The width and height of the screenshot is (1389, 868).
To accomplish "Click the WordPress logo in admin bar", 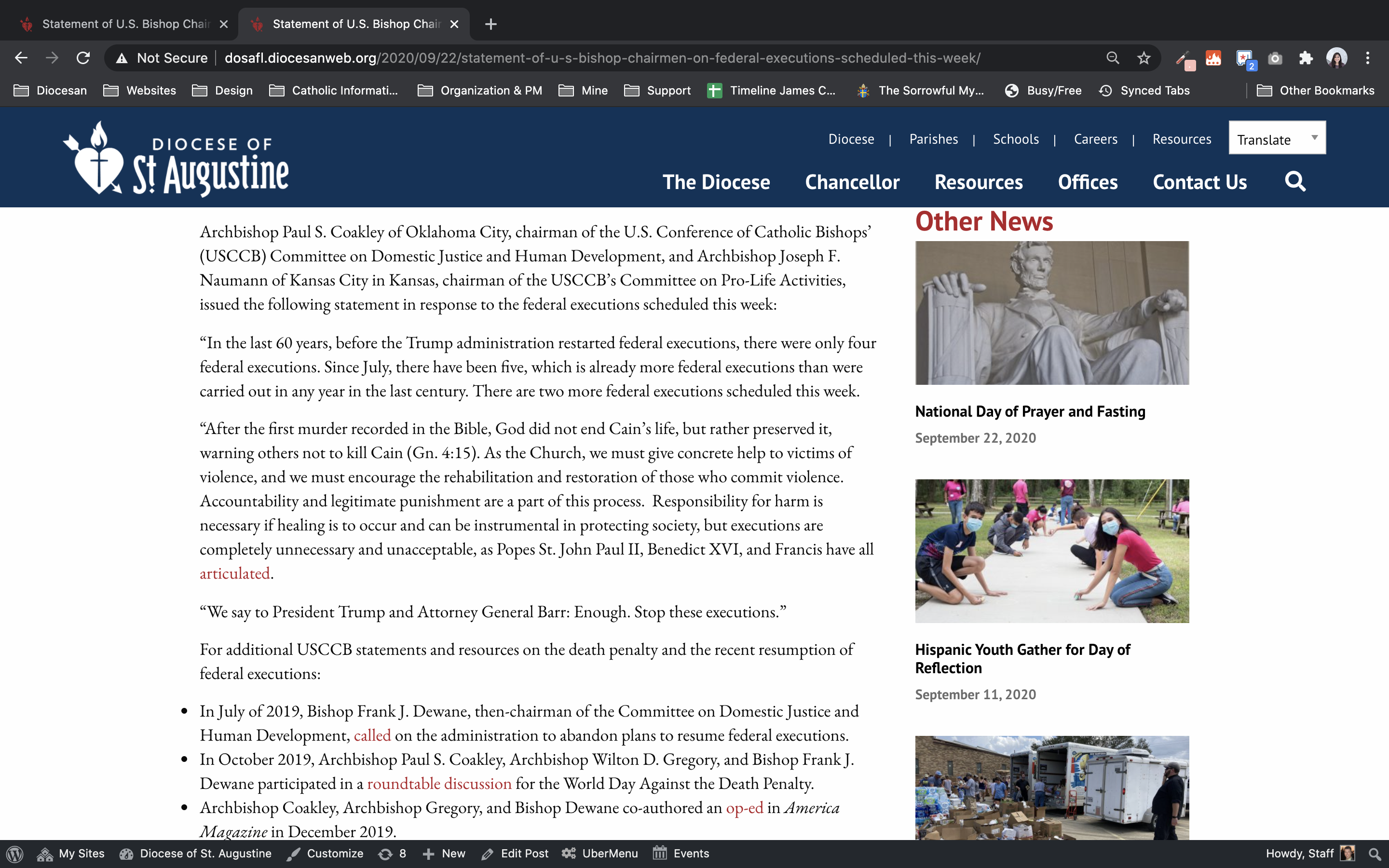I will [x=15, y=854].
